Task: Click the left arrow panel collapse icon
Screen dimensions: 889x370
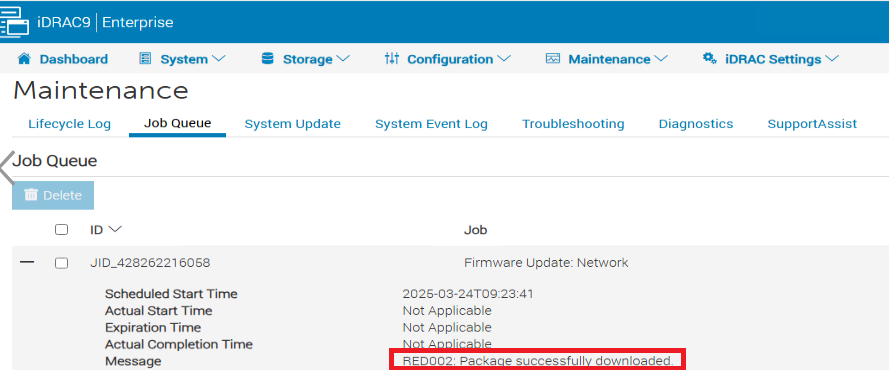Action: (x=7, y=168)
